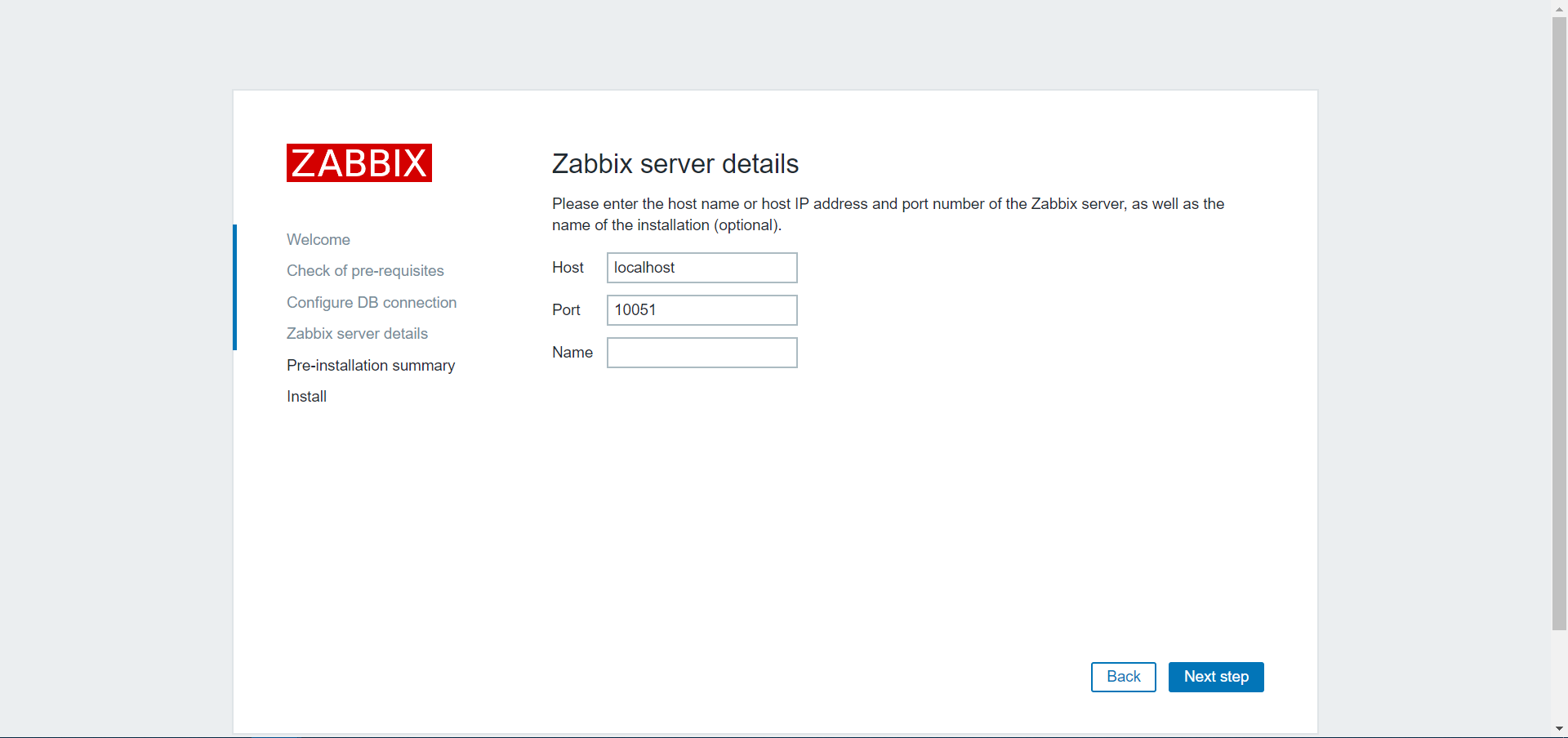Click the 'Please enter the host name' description
Screen dimensions: 1568x738
(x=888, y=215)
